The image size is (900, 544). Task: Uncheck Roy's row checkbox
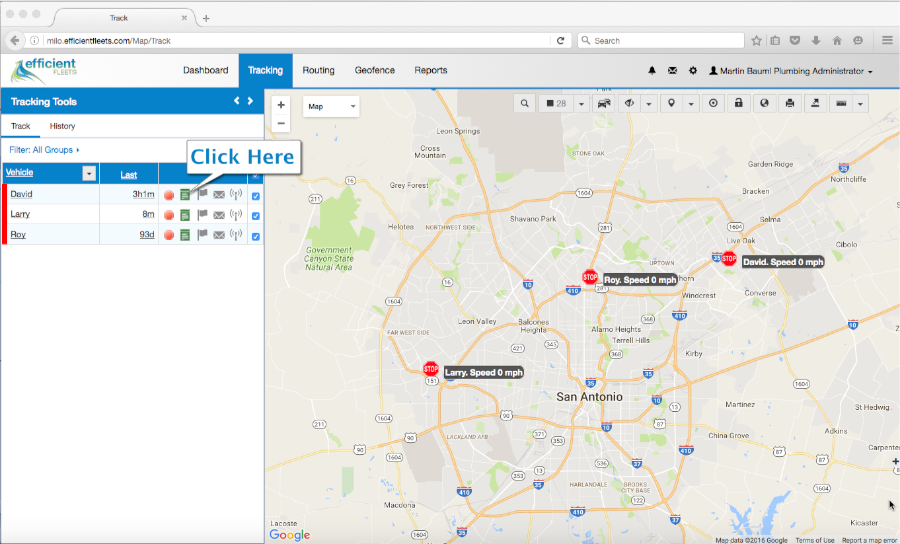pyautogui.click(x=255, y=236)
